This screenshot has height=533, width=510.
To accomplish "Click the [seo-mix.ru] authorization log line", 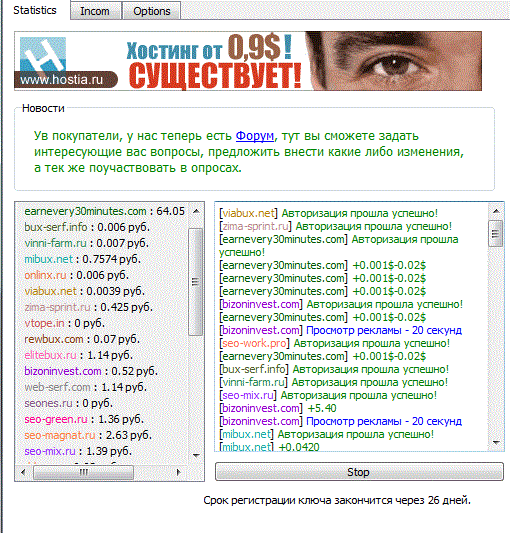I will (328, 395).
